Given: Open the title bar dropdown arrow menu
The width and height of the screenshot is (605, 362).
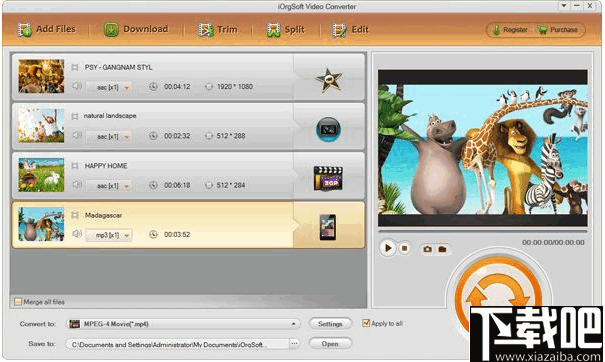Looking at the screenshot, I should pos(564,6).
